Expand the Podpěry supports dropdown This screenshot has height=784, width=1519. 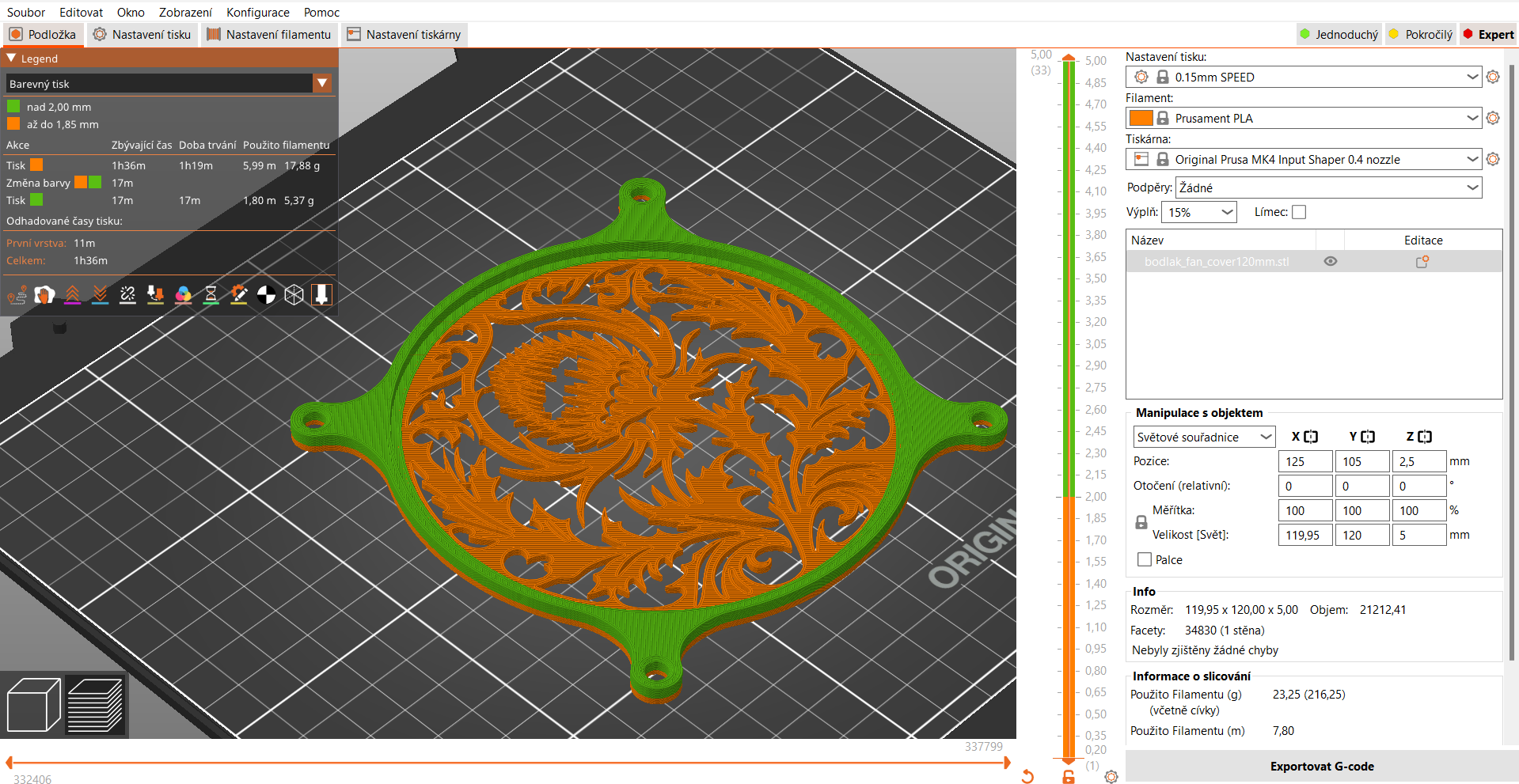click(1329, 187)
